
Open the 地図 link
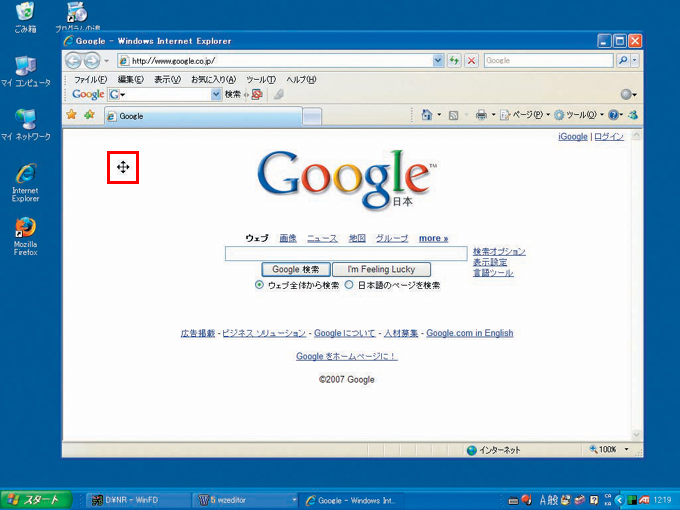click(357, 238)
